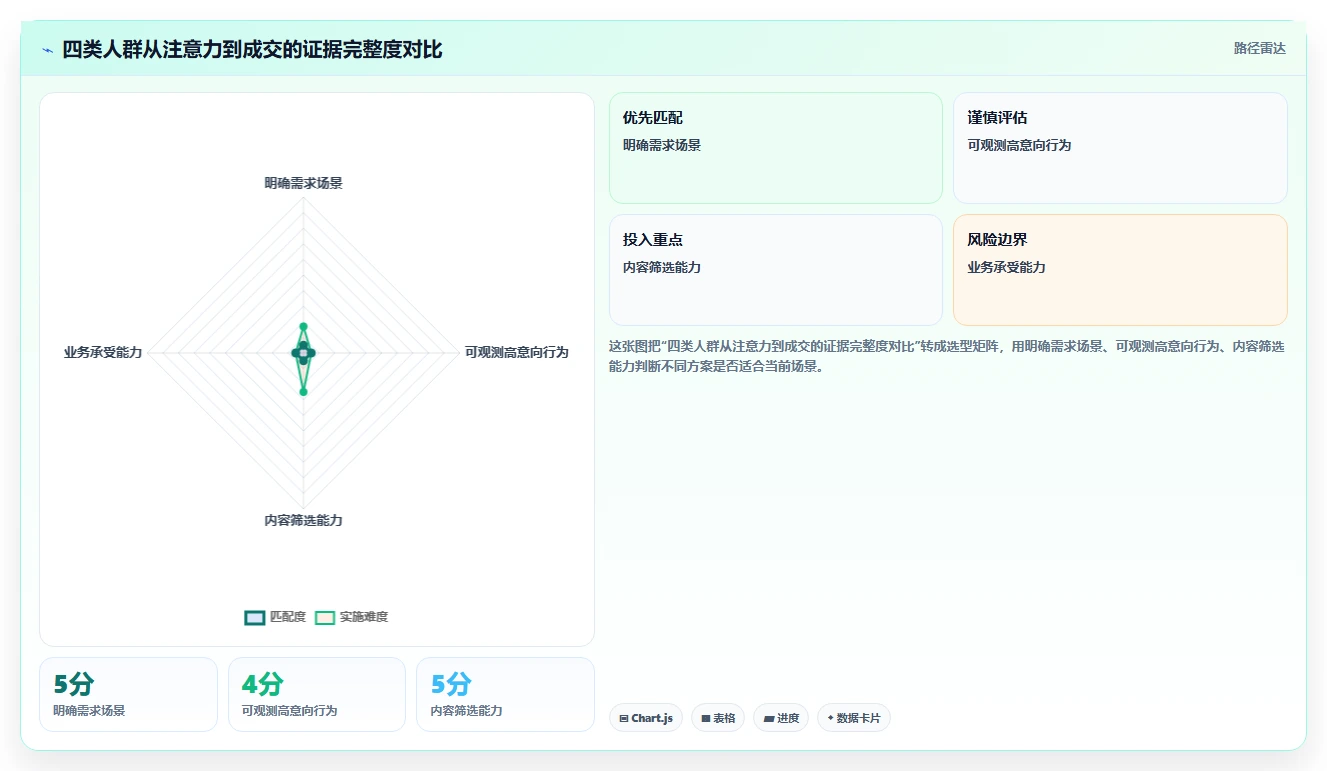
Task: Click the 5分 明确需求场景 stat card
Action: tap(128, 694)
